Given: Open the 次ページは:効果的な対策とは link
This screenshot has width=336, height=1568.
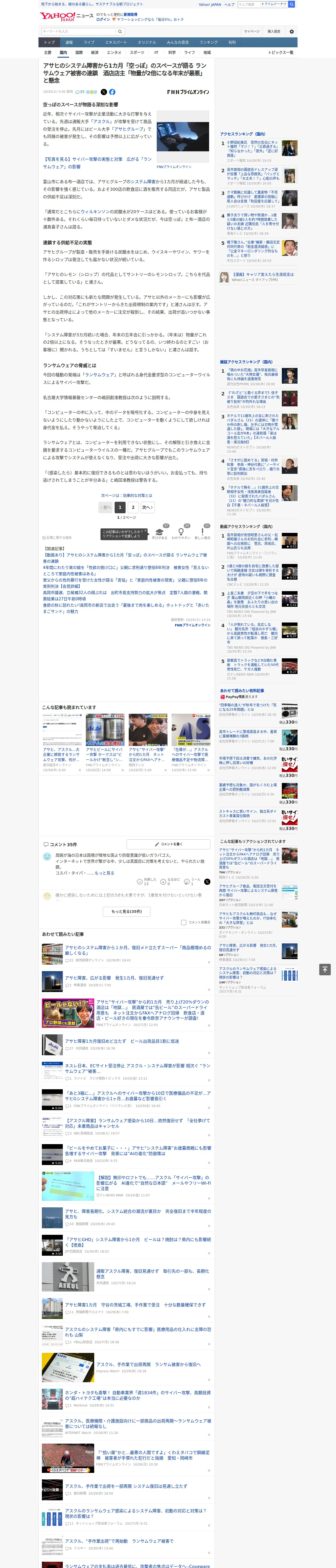Looking at the screenshot, I should (x=127, y=495).
